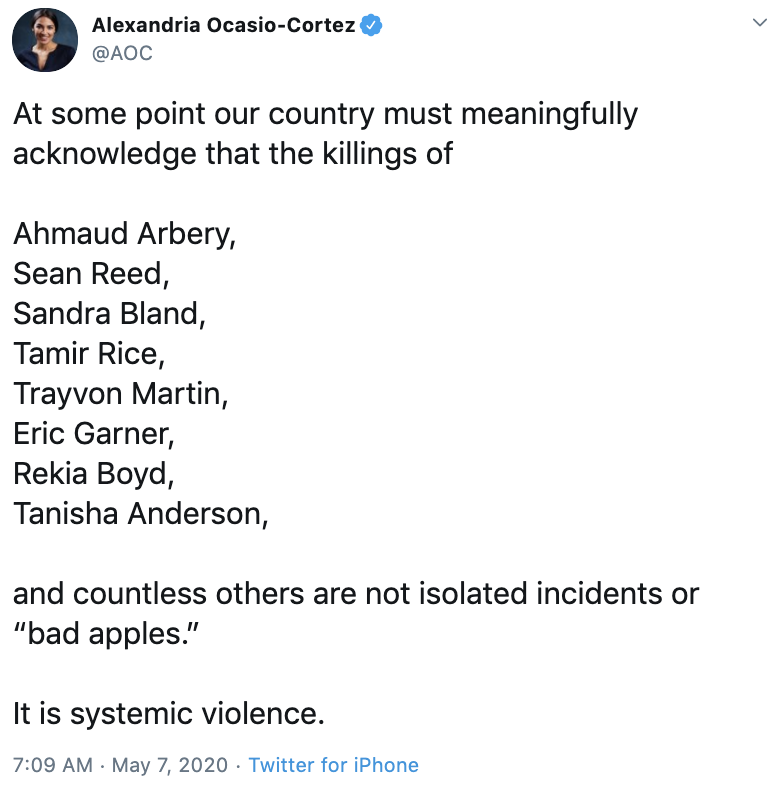Open the @AOC handle link
784x786 pixels.
coord(122,53)
